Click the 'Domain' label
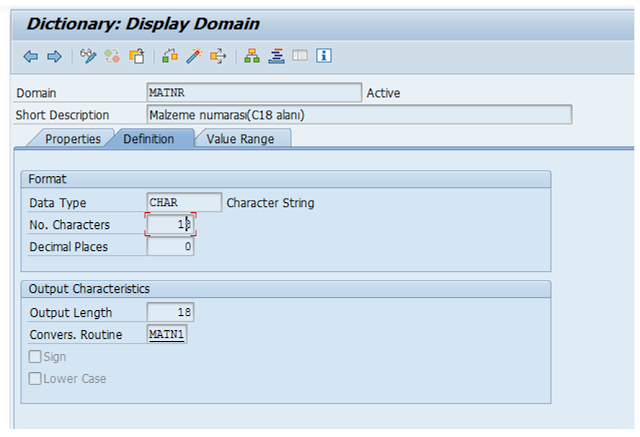This screenshot has height=437, width=640. tap(36, 93)
